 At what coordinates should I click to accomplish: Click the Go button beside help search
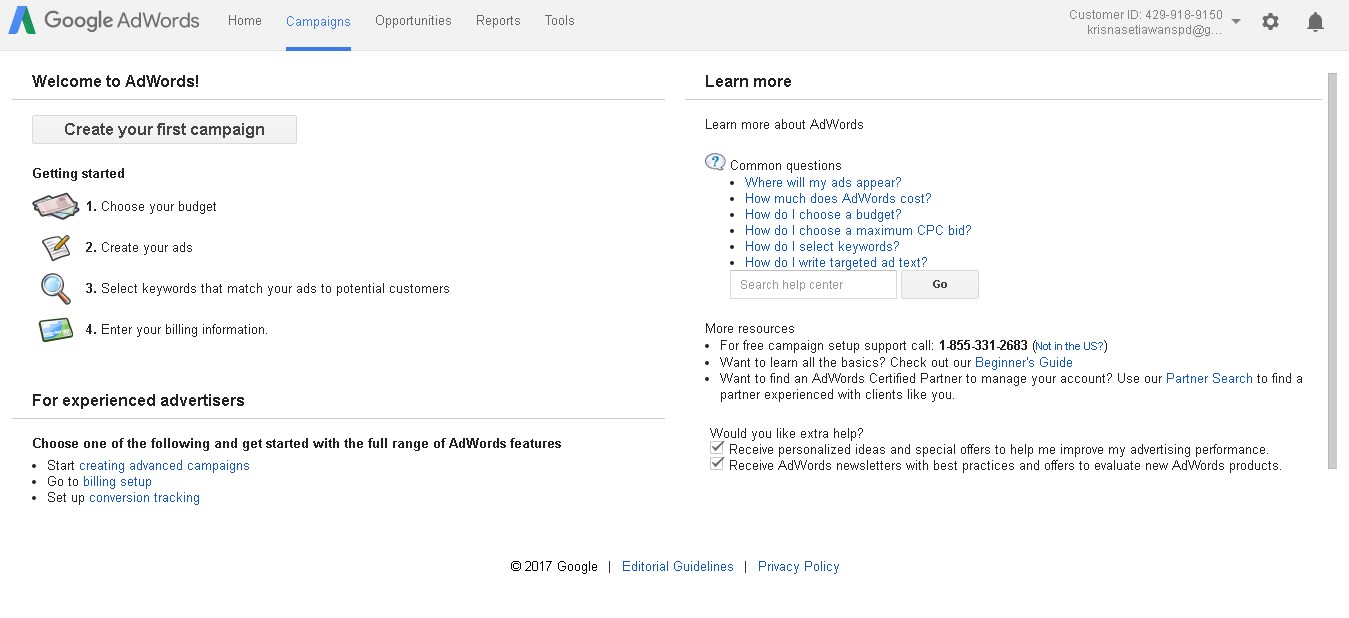939,285
